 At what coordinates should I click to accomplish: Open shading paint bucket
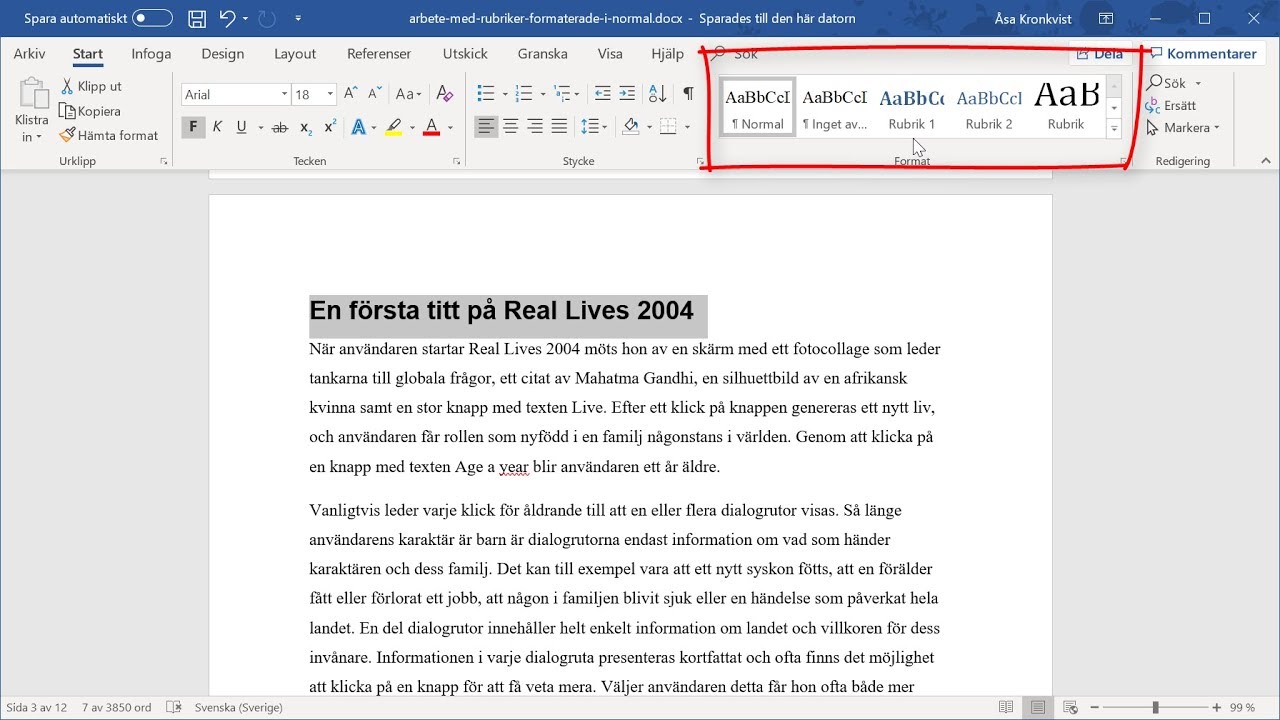pos(630,127)
